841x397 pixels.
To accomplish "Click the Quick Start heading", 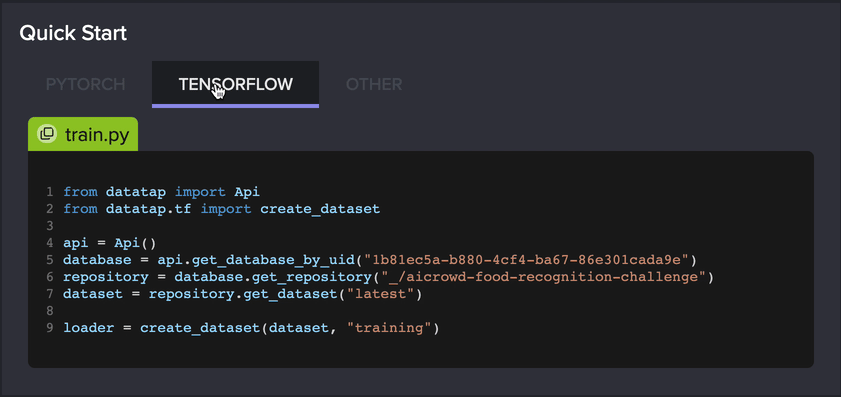I will [x=73, y=33].
